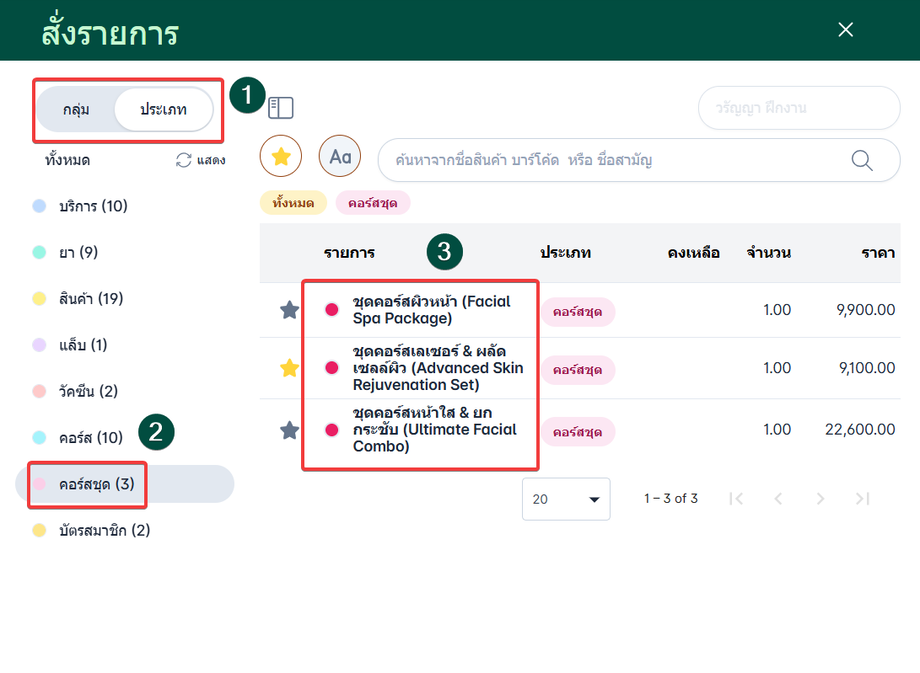This screenshot has height=673, width=920.
Task: Click the คงเหลือ column header
Action: (x=694, y=253)
